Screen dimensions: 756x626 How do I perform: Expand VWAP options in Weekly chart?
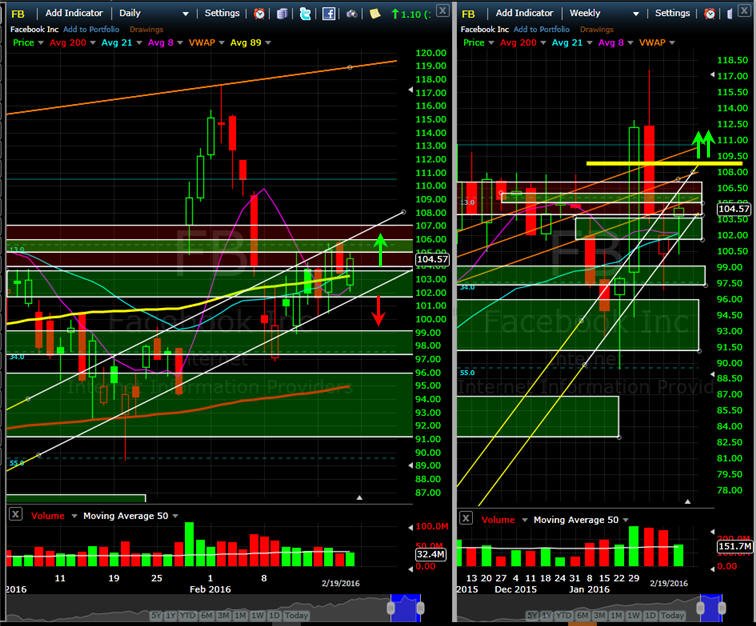pos(672,43)
